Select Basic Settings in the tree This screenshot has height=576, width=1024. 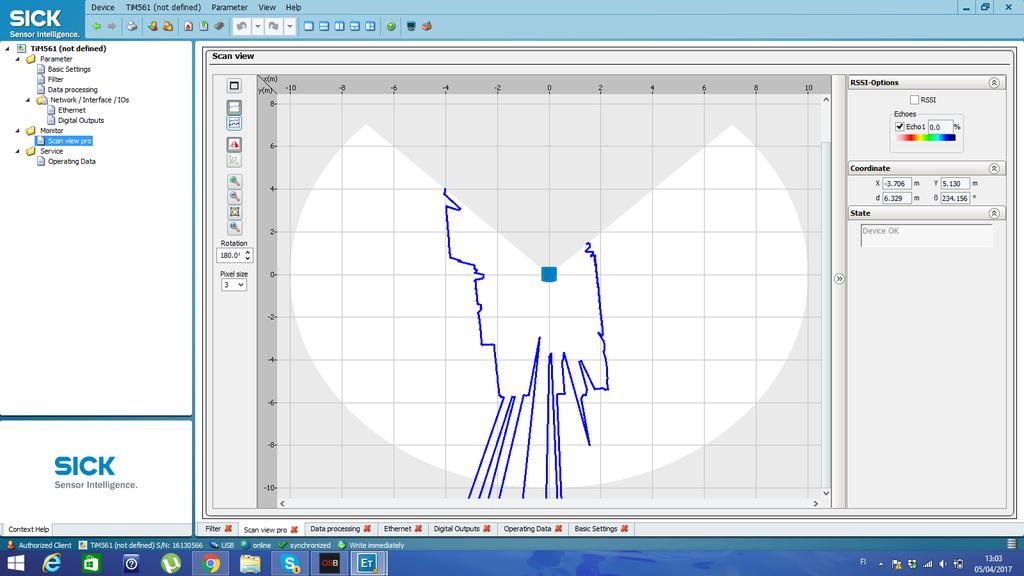[x=69, y=69]
